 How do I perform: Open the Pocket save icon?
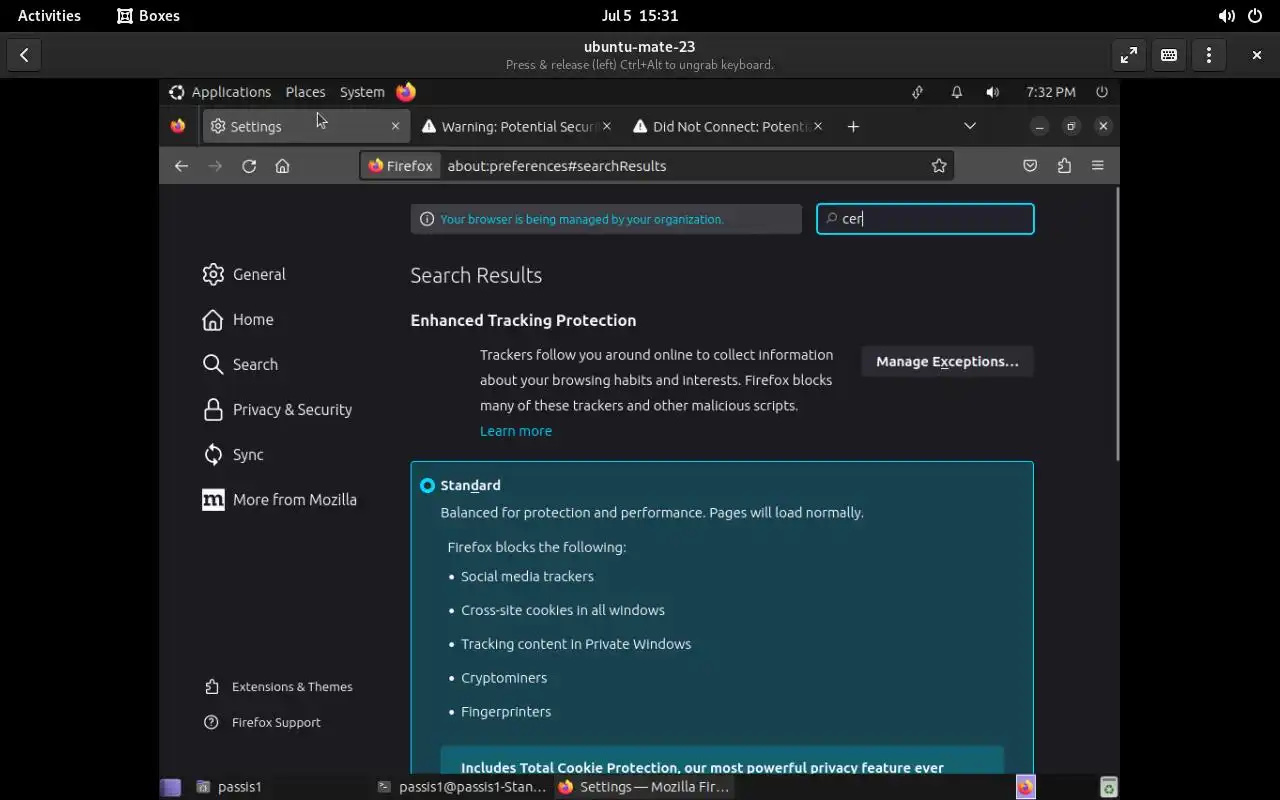[x=1030, y=166]
